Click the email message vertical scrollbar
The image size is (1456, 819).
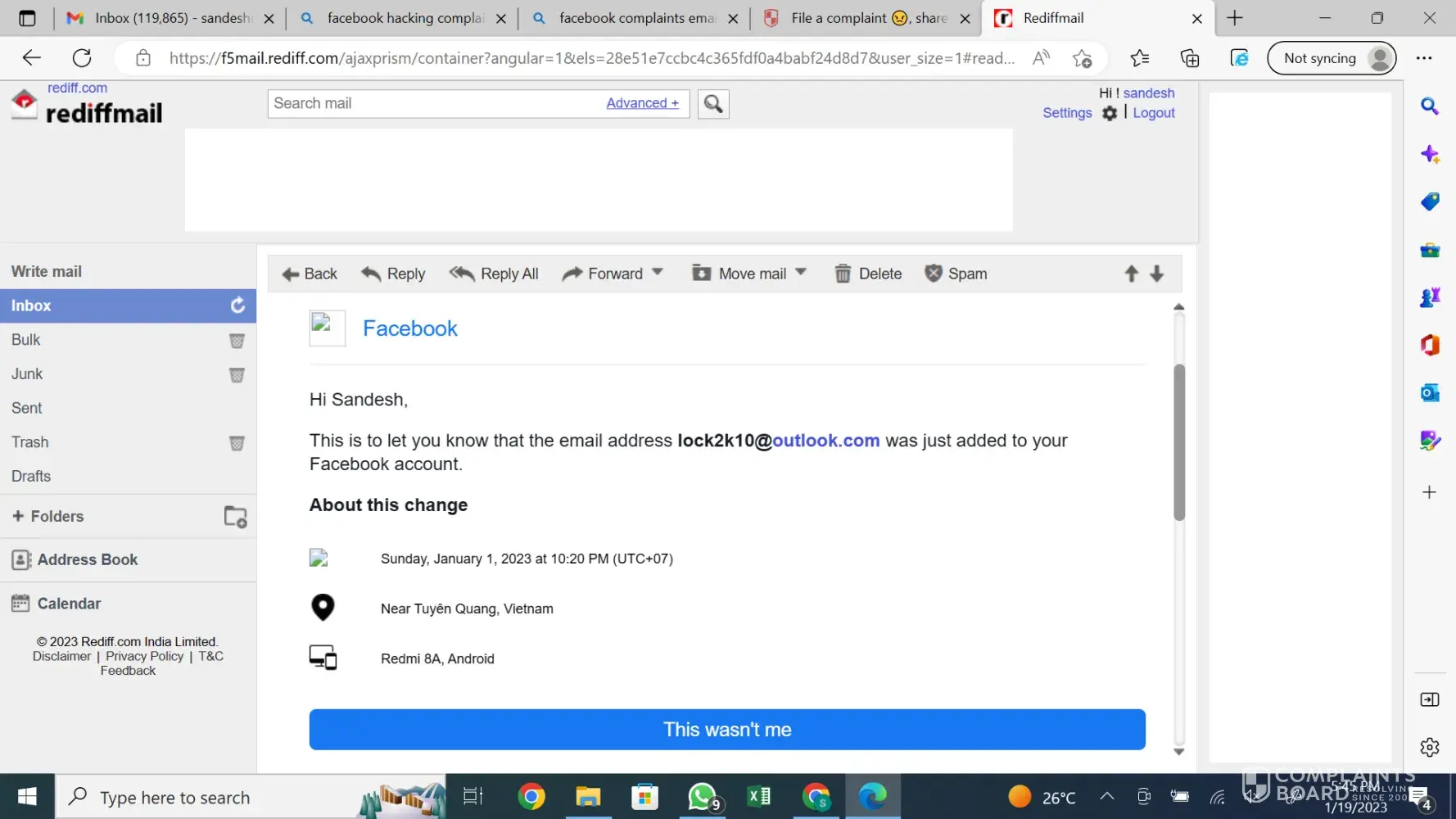pos(1179,442)
